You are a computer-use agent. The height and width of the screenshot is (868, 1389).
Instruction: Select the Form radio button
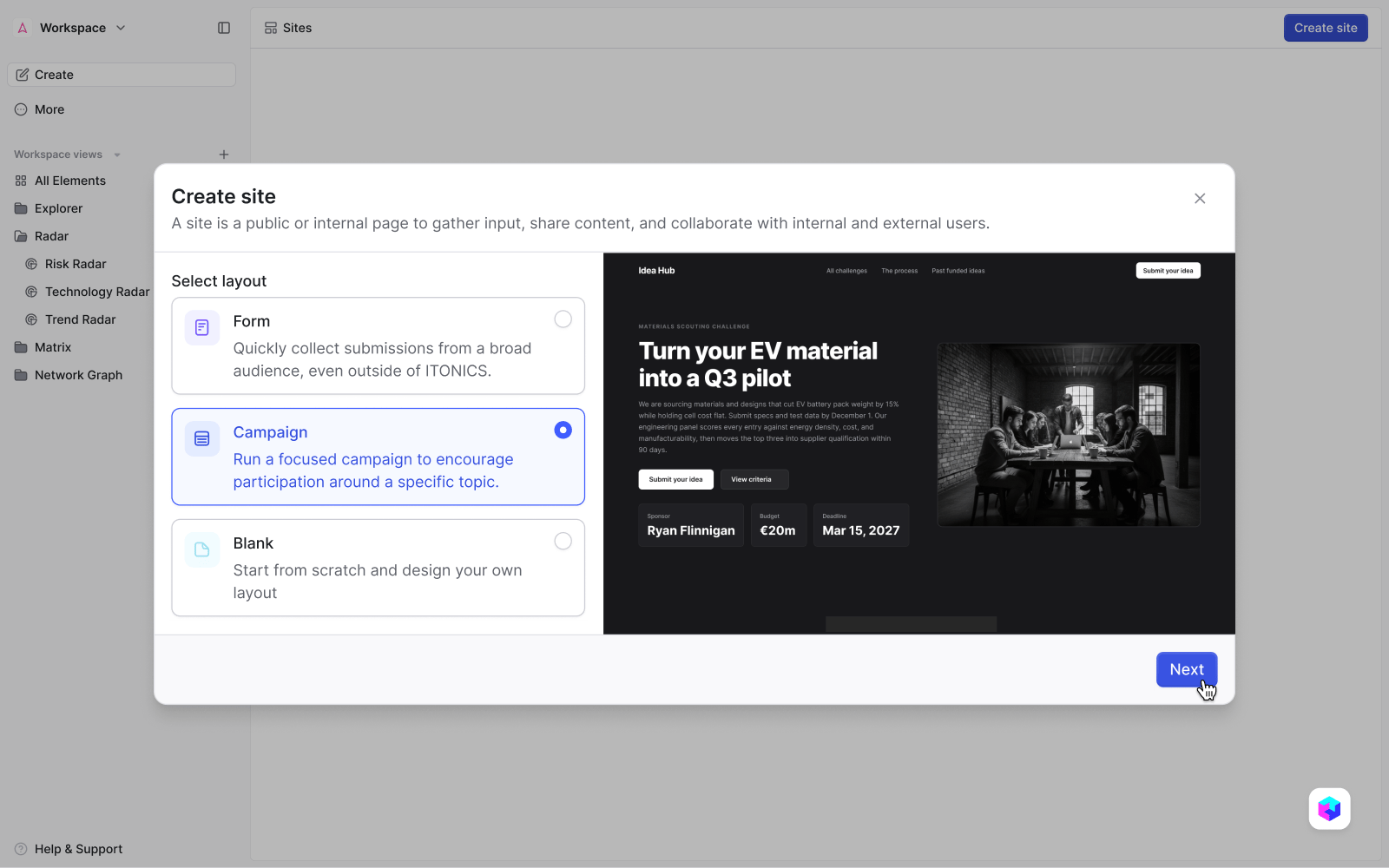563,319
